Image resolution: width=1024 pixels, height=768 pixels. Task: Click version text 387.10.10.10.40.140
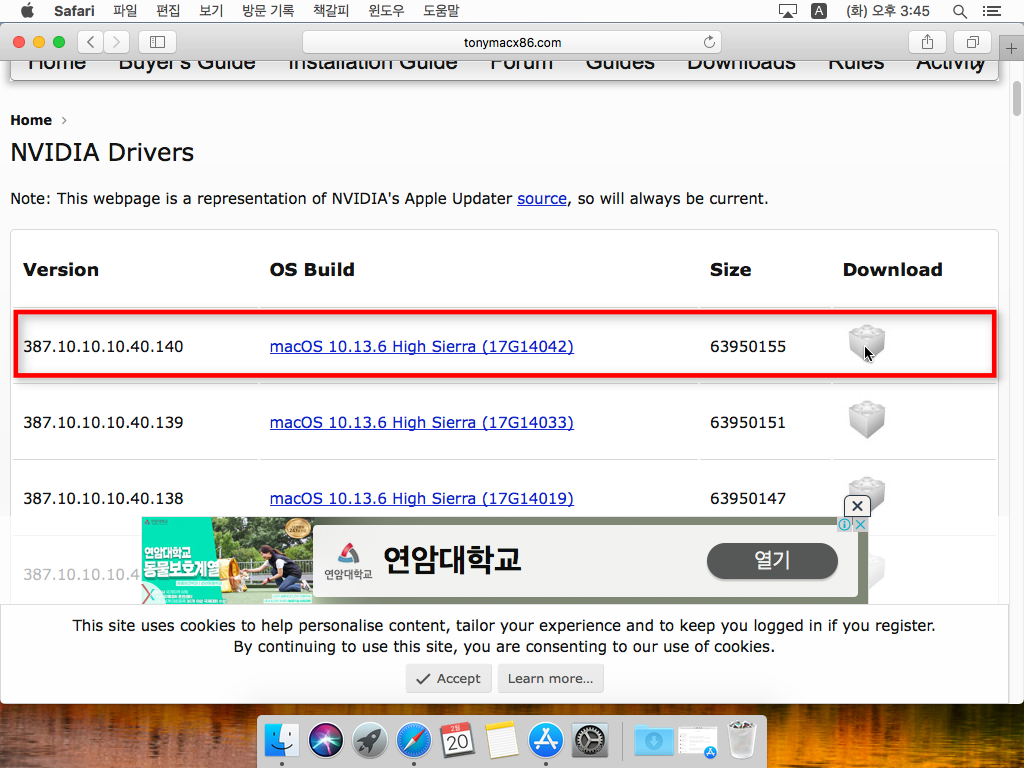(103, 347)
